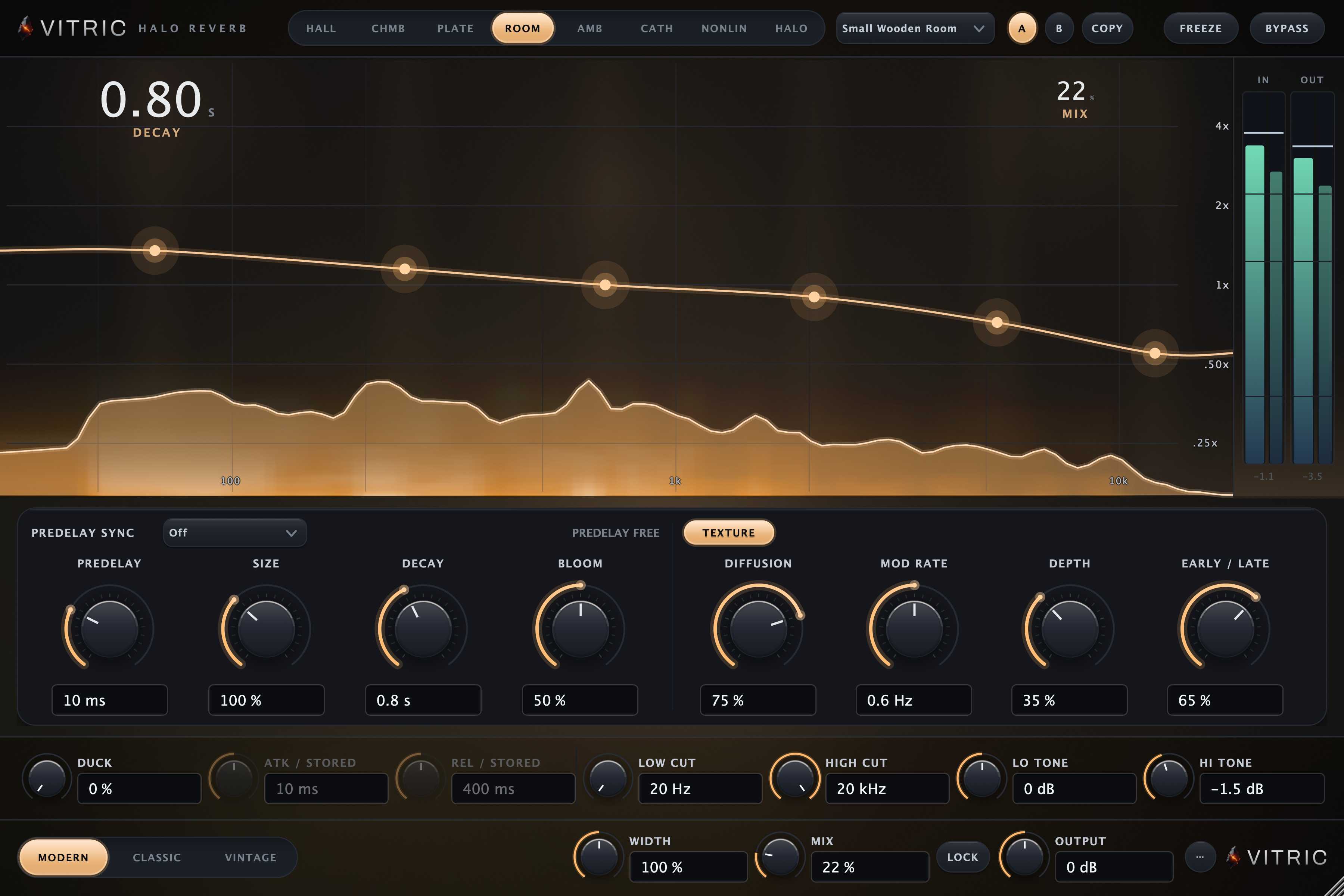Screen dimensions: 1344x896
Task: Click the Predelay knob
Action: tap(109, 628)
